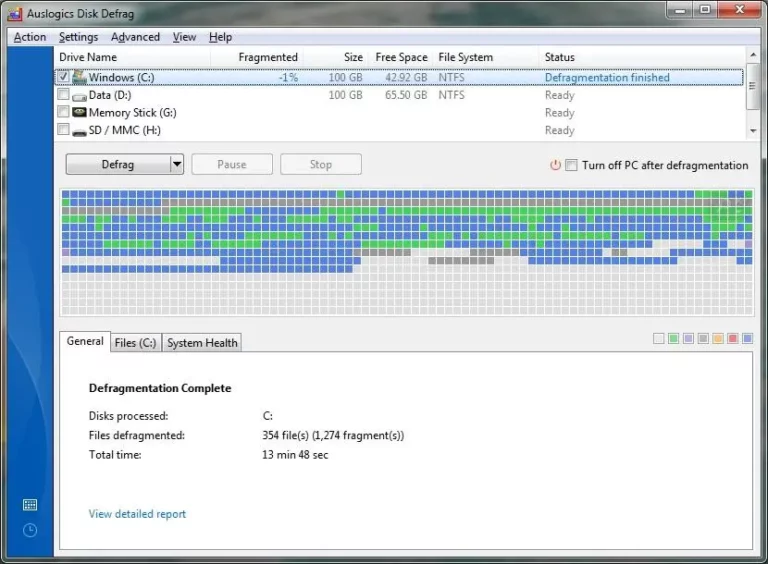
Task: Open the Action menu
Action: (x=30, y=37)
